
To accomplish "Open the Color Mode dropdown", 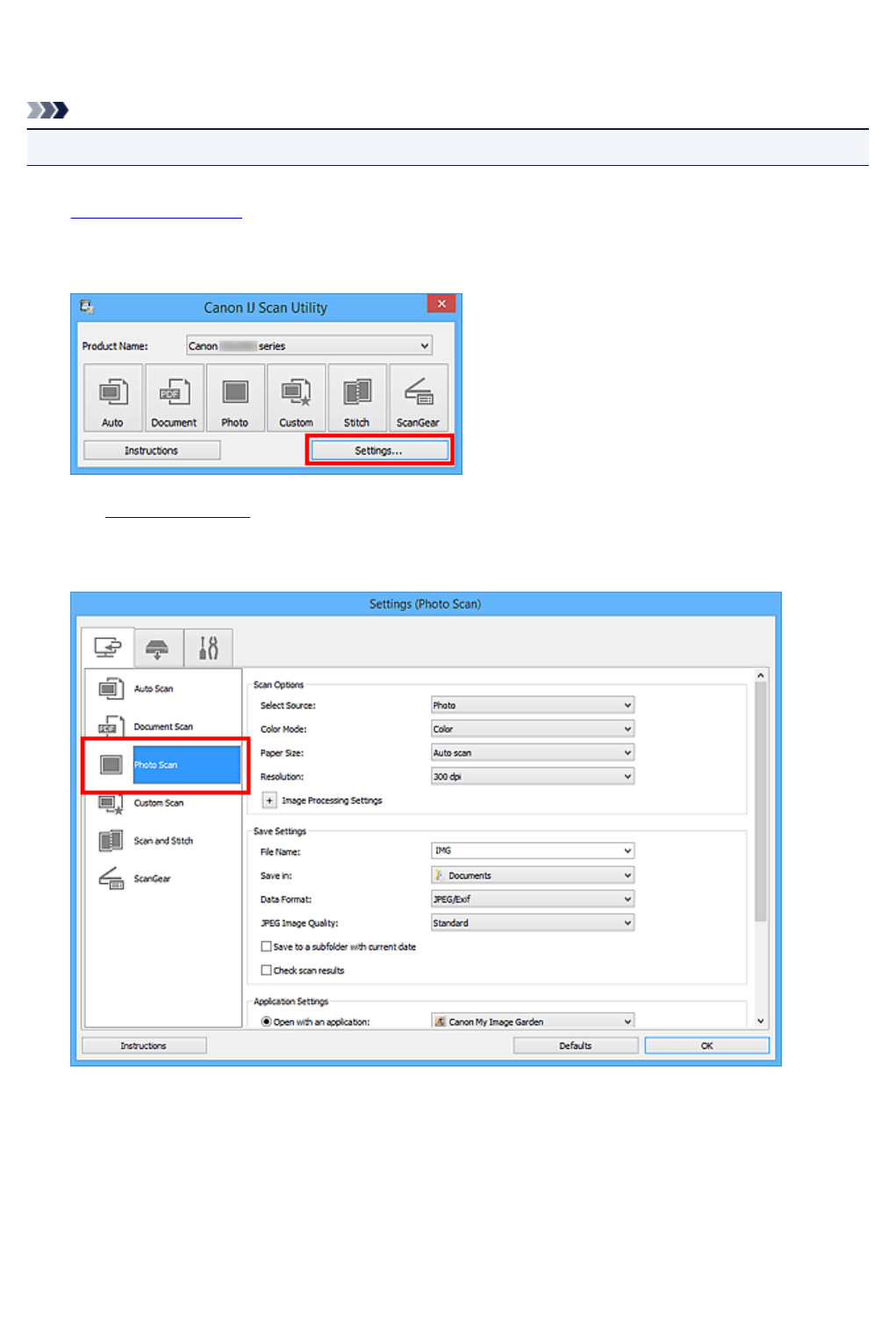I will (533, 729).
